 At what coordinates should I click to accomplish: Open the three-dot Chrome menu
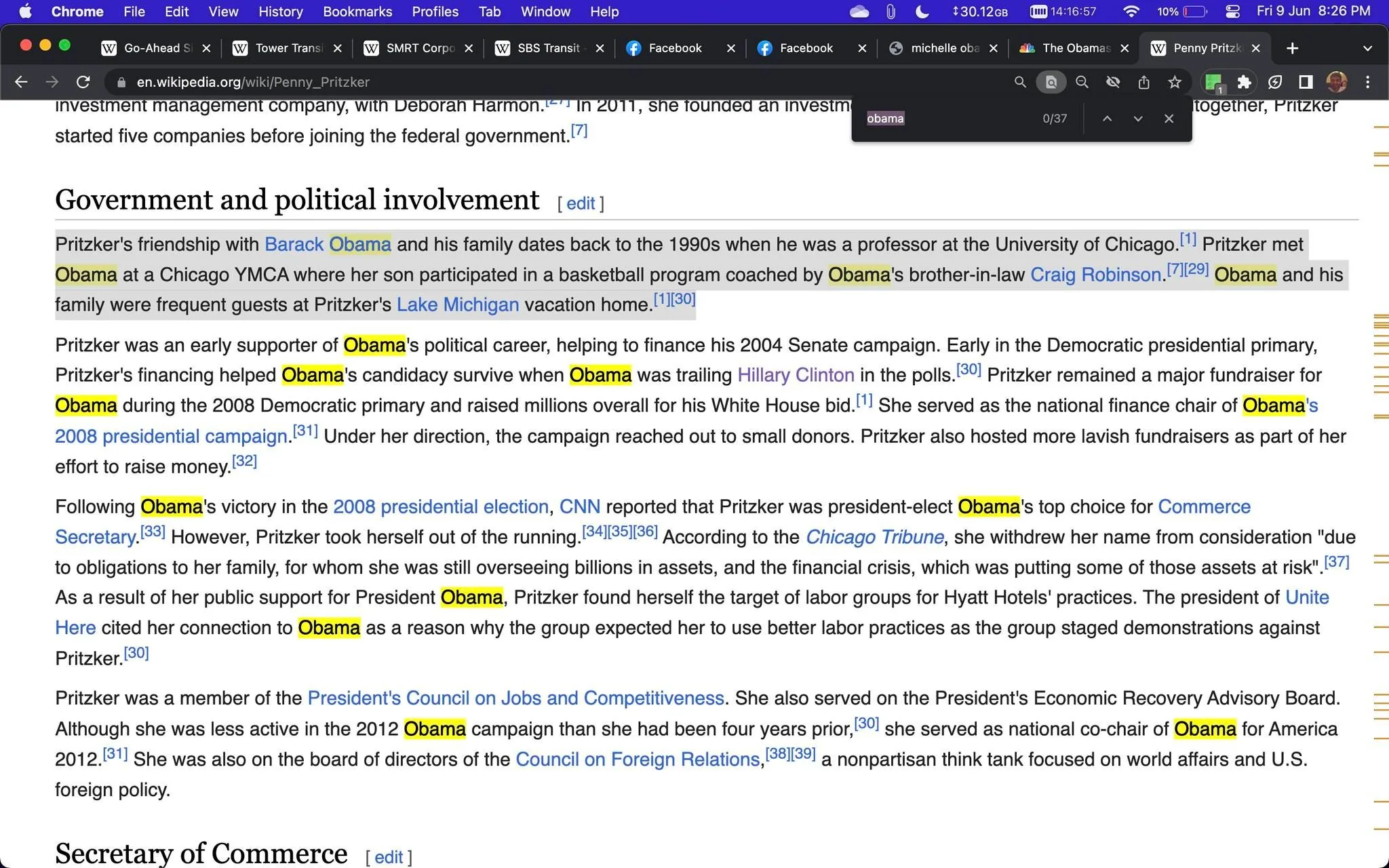1367,82
